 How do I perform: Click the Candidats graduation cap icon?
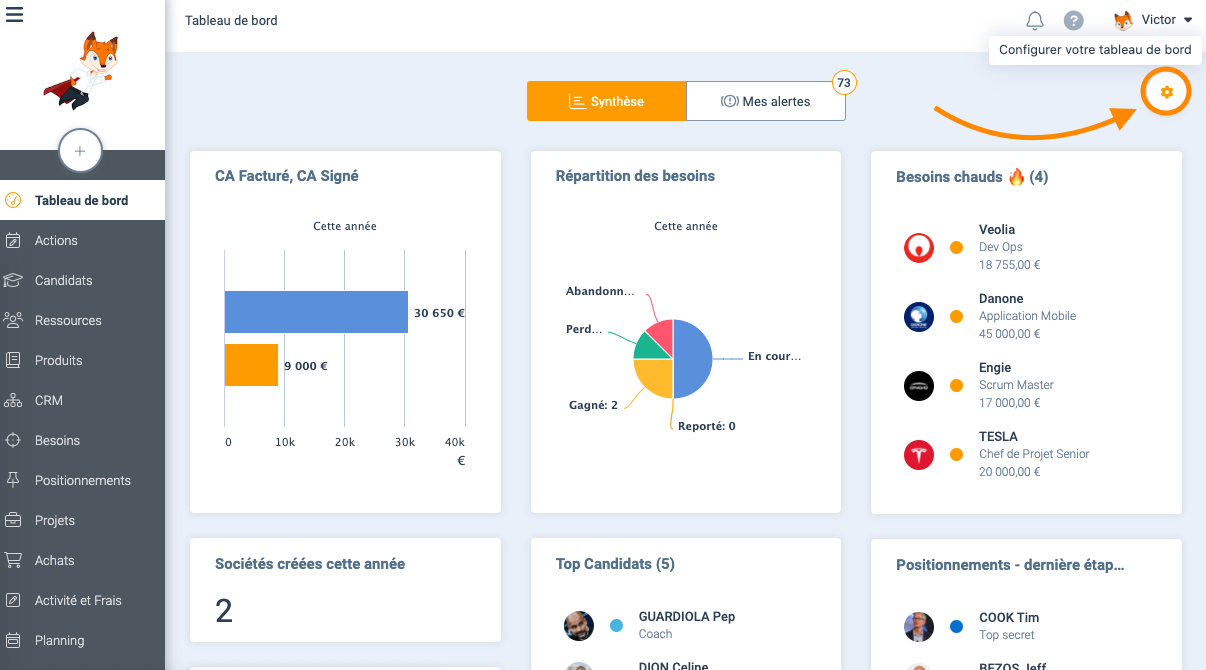click(13, 280)
